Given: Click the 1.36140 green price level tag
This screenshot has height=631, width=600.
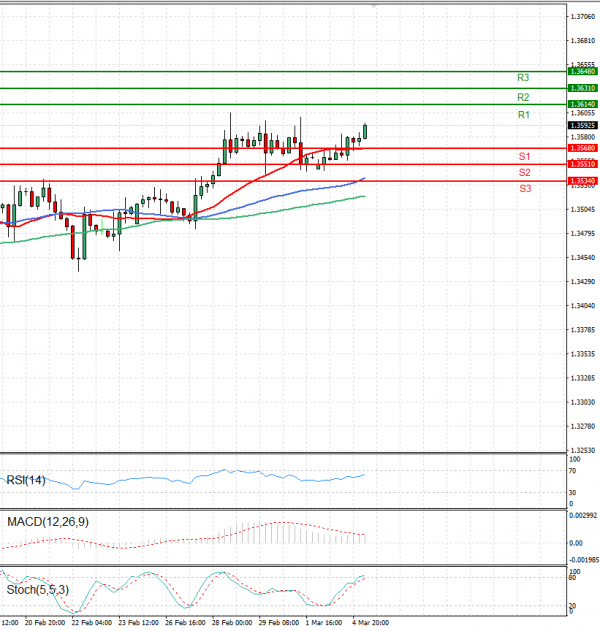Looking at the screenshot, I should pos(583,104).
